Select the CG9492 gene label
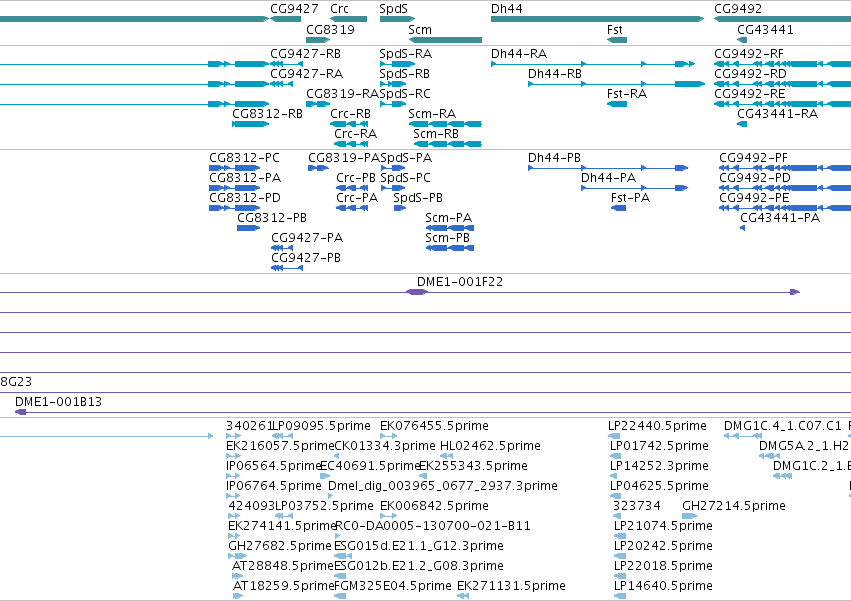The height and width of the screenshot is (601, 851). 738,9
